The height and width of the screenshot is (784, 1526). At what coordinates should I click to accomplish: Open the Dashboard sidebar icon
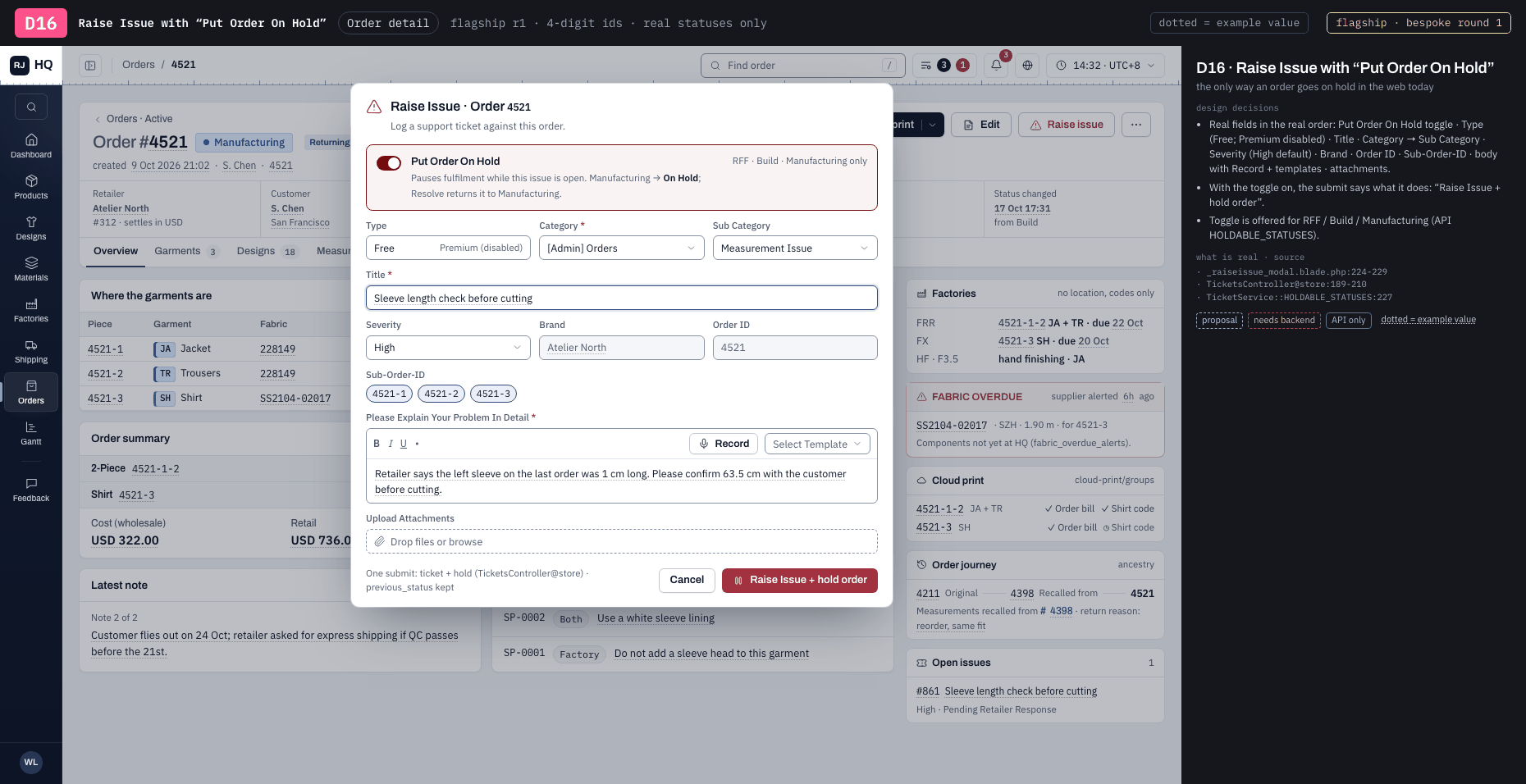(31, 145)
